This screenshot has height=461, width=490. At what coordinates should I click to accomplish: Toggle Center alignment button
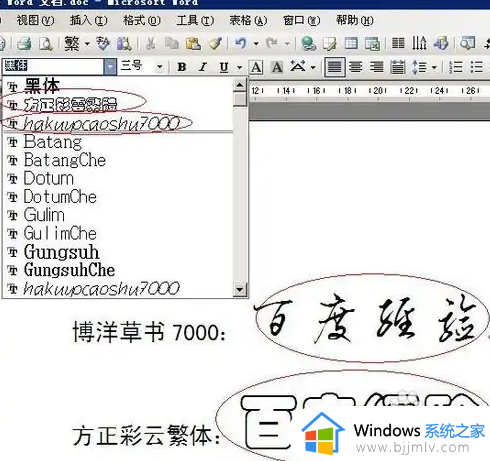356,67
